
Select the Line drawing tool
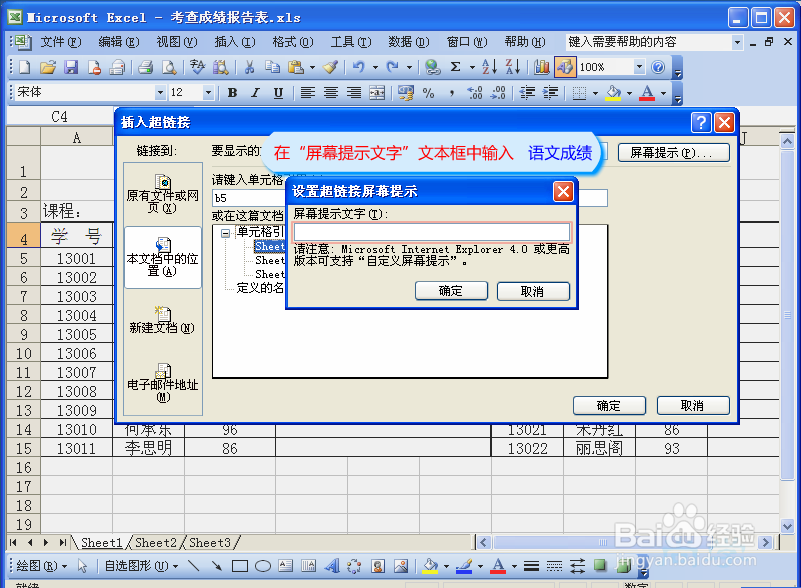[193, 566]
